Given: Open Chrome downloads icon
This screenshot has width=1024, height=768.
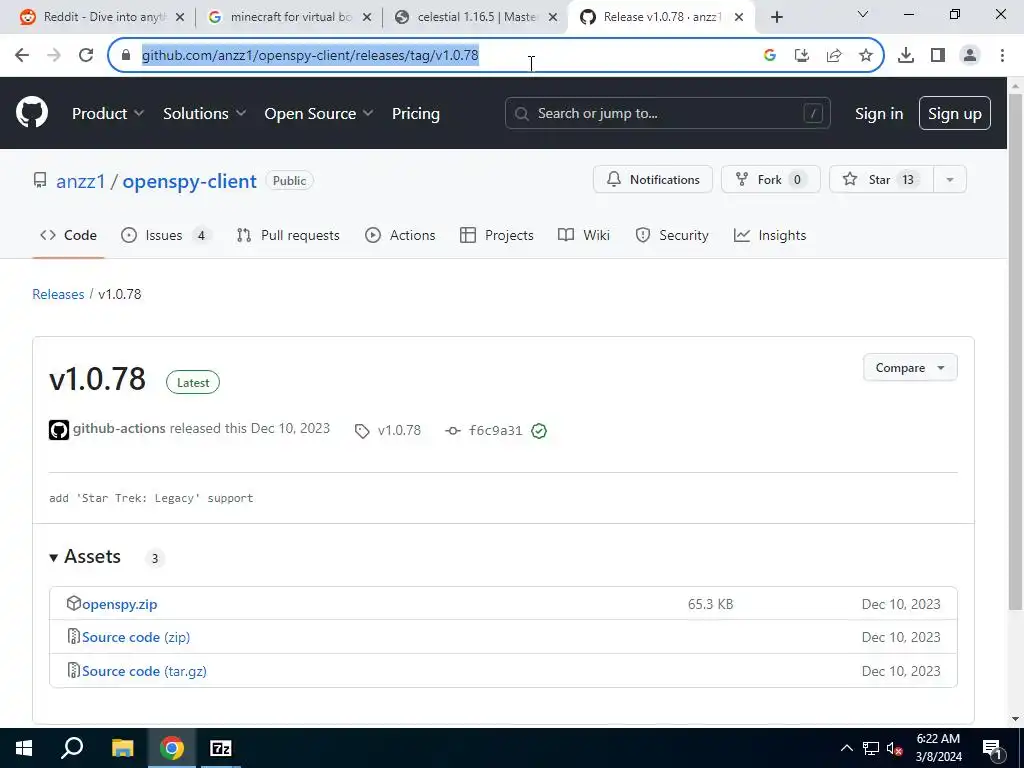Looking at the screenshot, I should point(906,56).
